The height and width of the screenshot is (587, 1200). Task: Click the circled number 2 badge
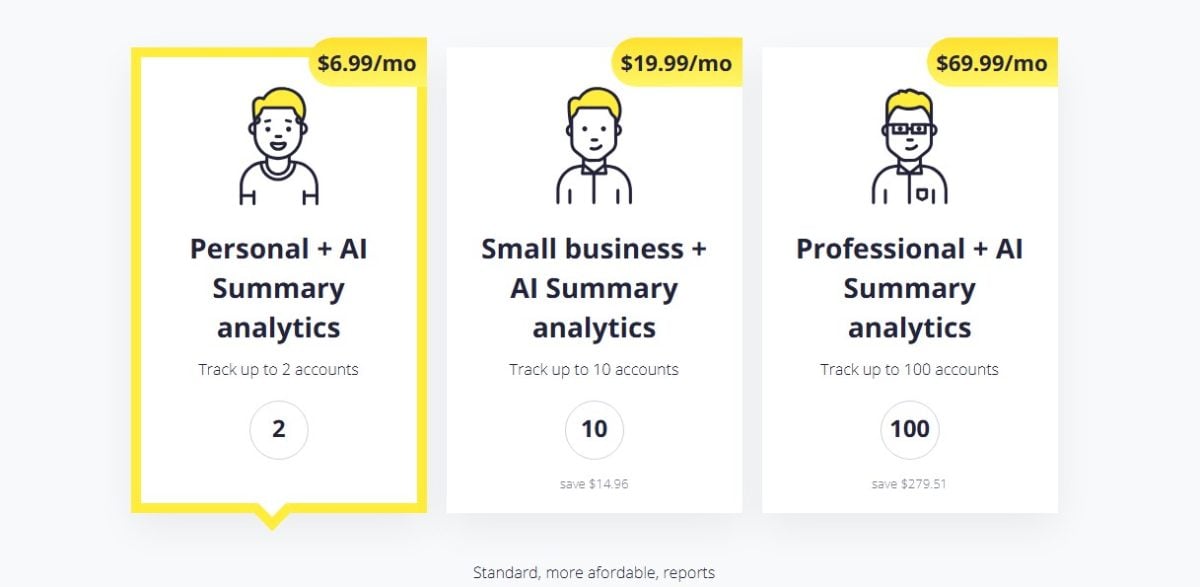pos(279,430)
